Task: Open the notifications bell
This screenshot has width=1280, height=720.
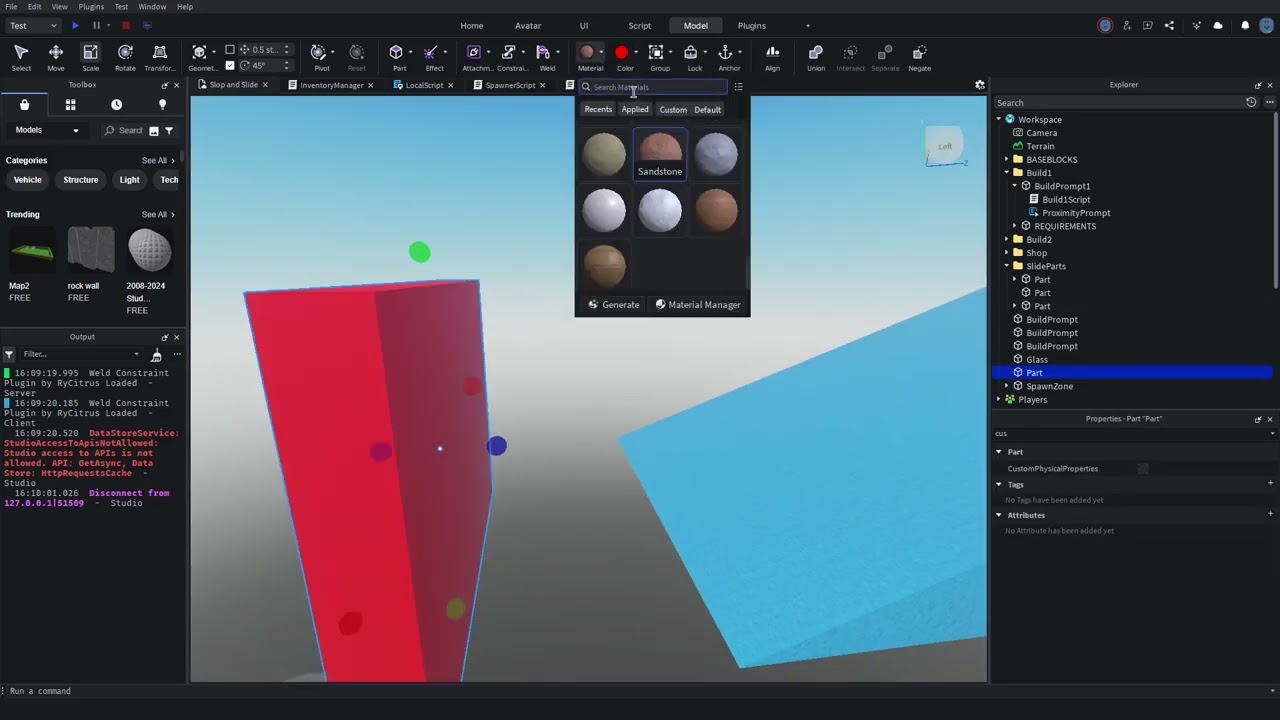Action: [x=1245, y=25]
